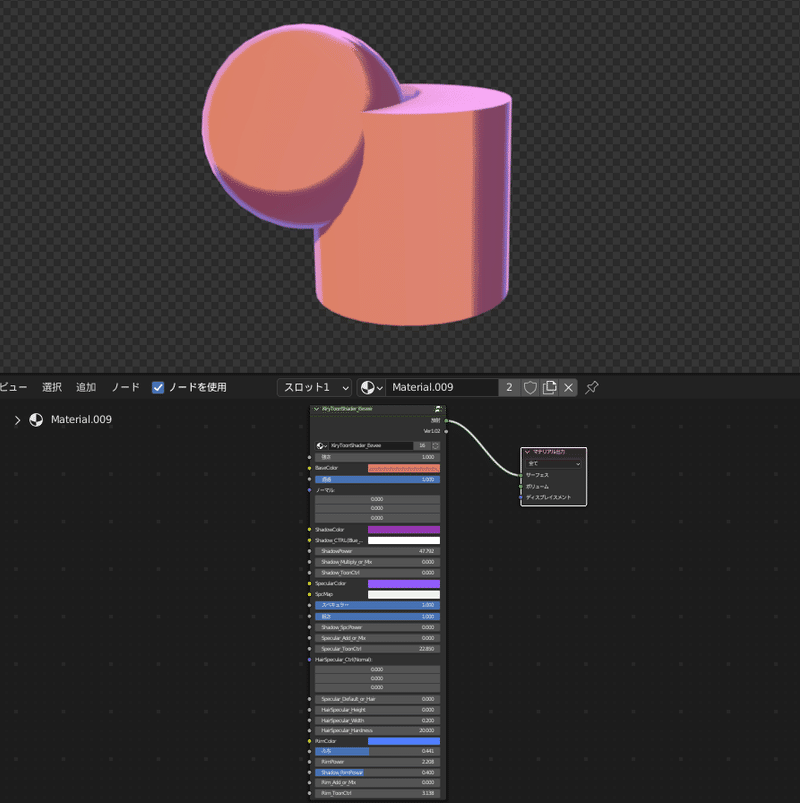Click the node group name field in the node
800x803 pixels.
pyautogui.click(x=371, y=446)
